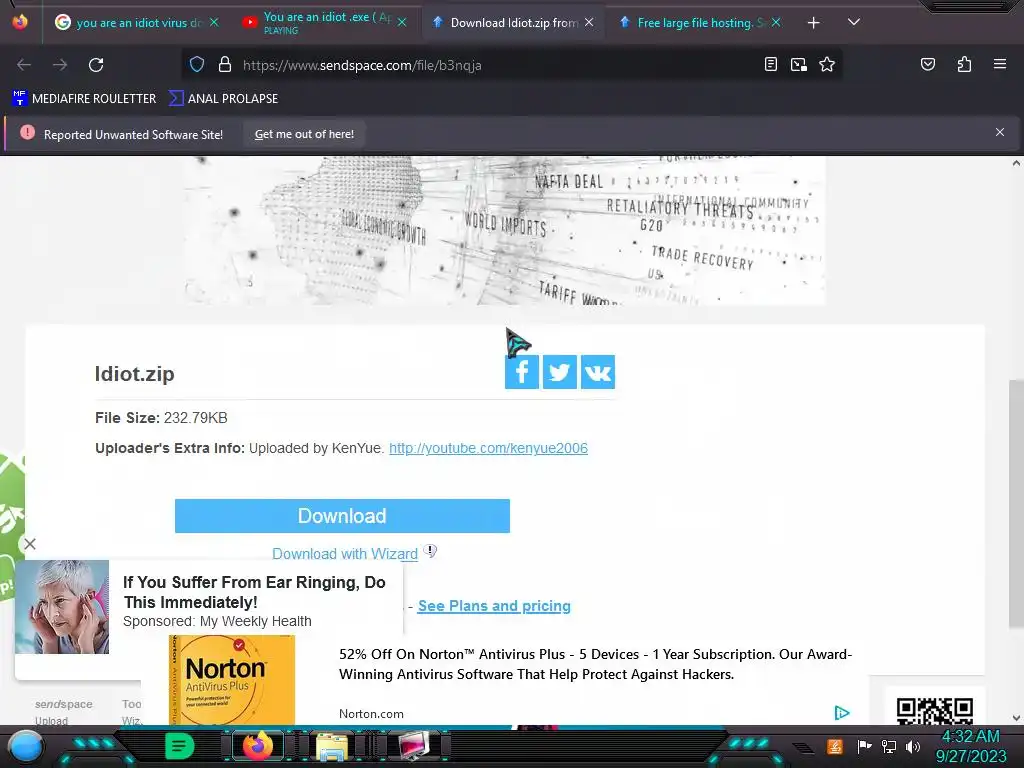View site security lock information
1024x768 pixels.
click(x=225, y=65)
